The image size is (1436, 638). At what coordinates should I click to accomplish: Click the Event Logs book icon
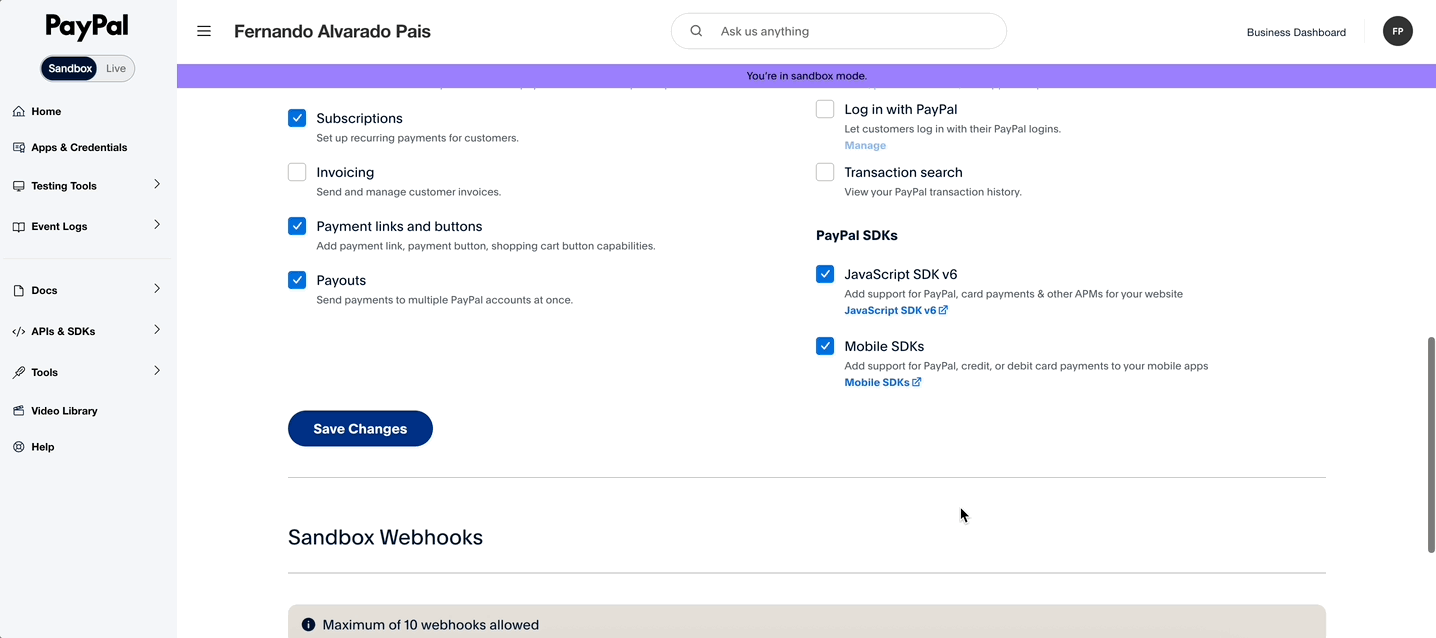click(x=19, y=226)
